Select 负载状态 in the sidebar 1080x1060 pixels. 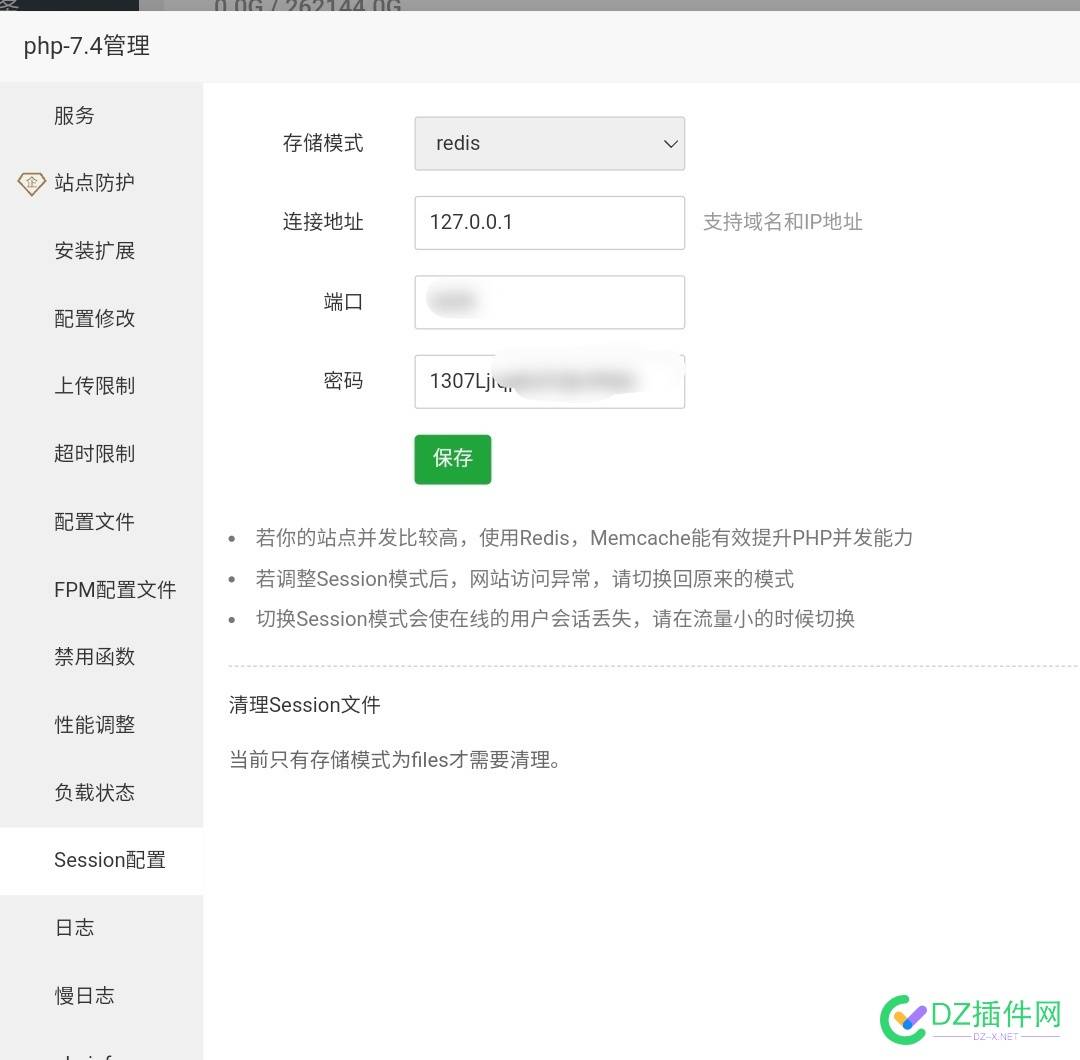click(x=94, y=792)
